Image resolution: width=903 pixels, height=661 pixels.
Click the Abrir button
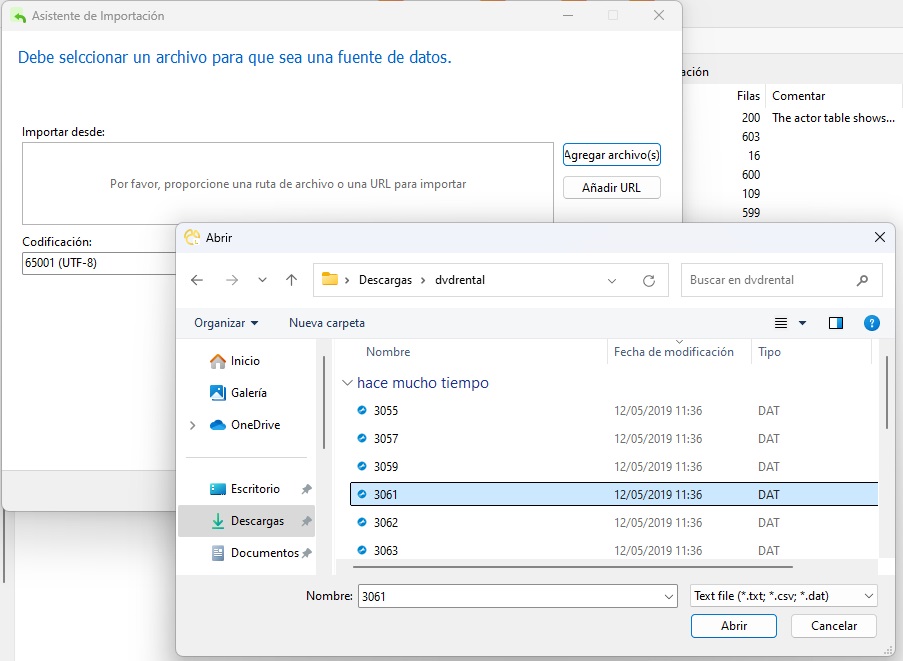click(x=734, y=626)
